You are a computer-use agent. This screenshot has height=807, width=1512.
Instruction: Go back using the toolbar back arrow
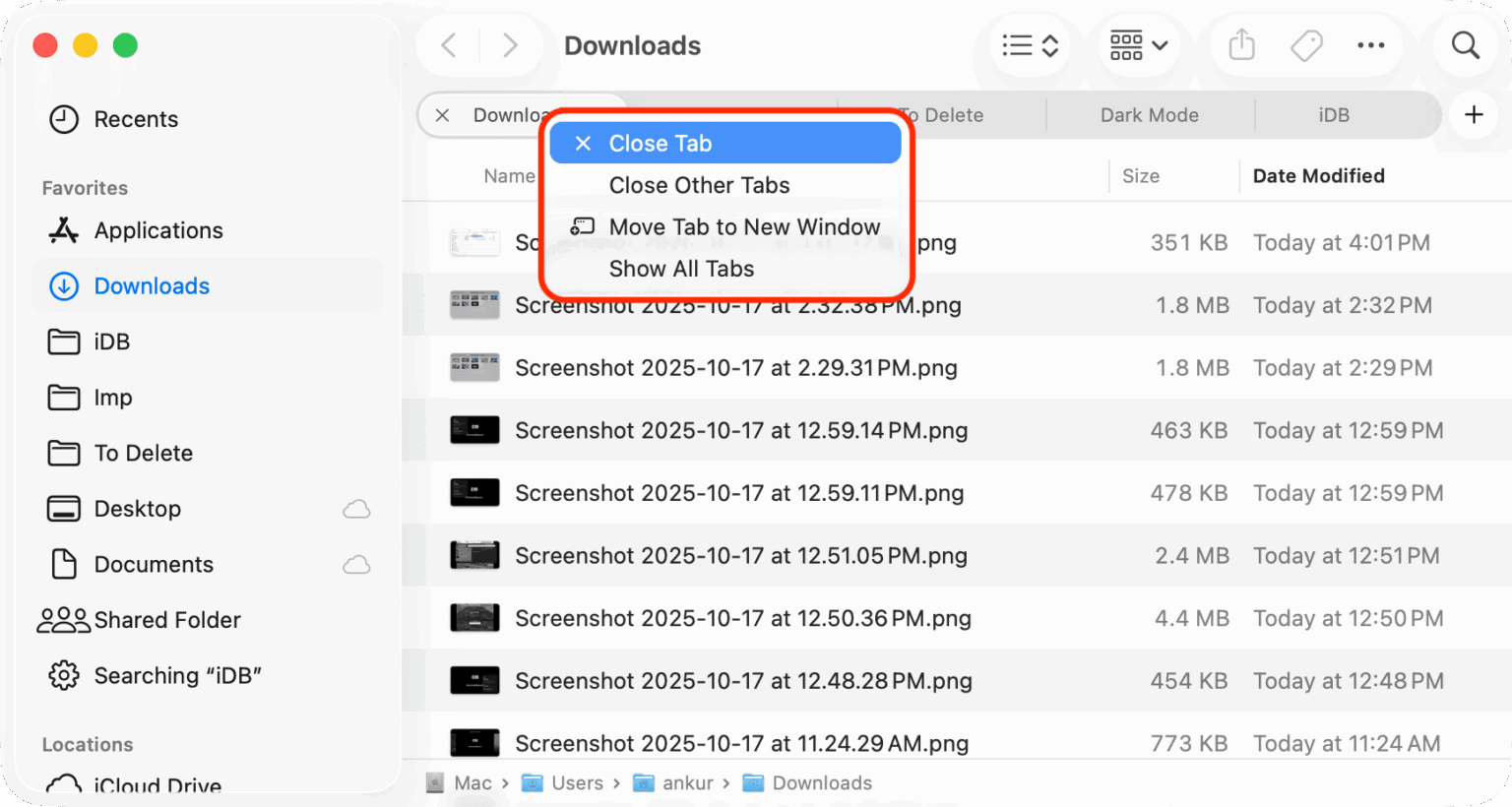pos(449,45)
